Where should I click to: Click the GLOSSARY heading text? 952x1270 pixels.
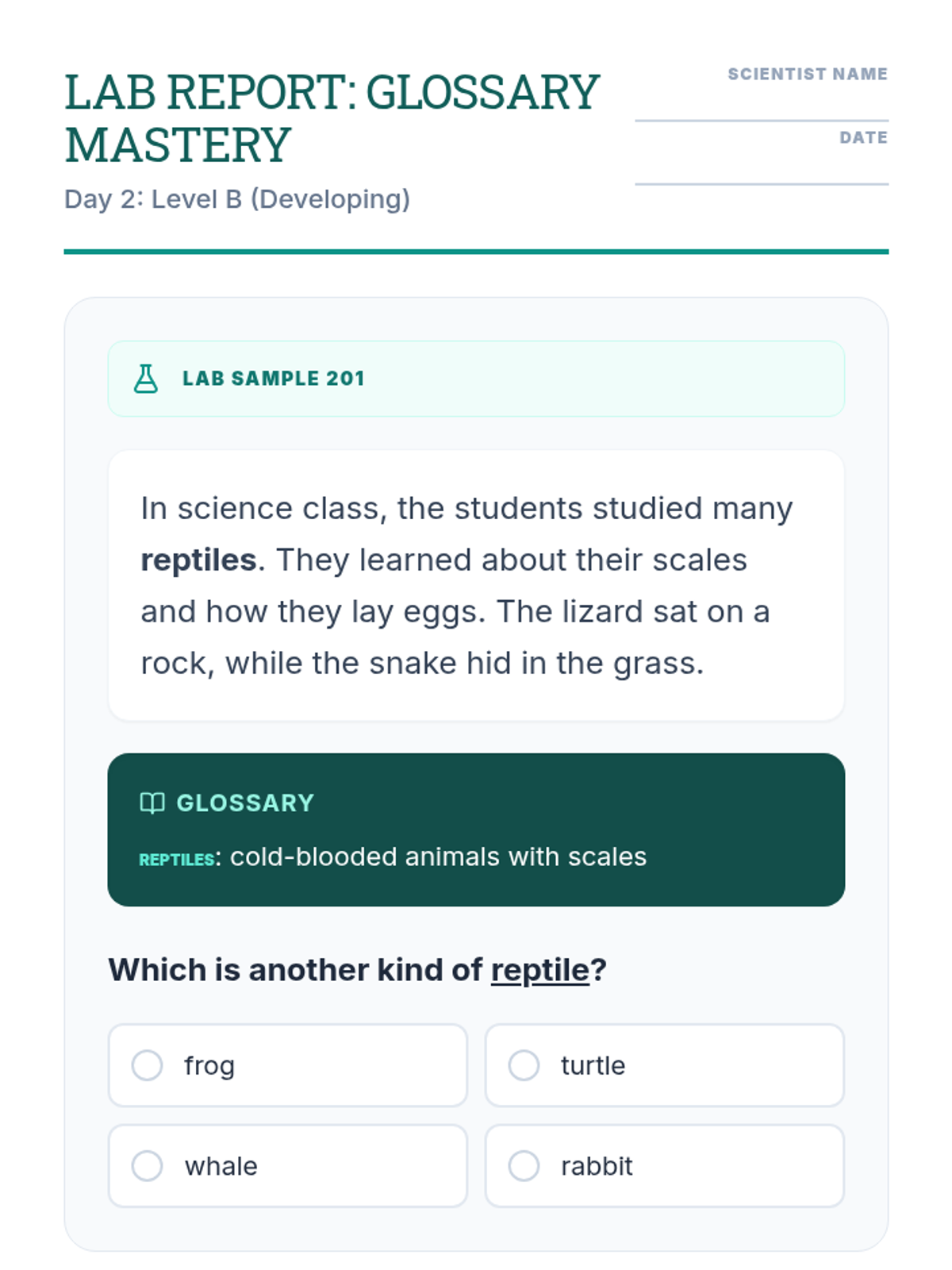click(x=245, y=802)
